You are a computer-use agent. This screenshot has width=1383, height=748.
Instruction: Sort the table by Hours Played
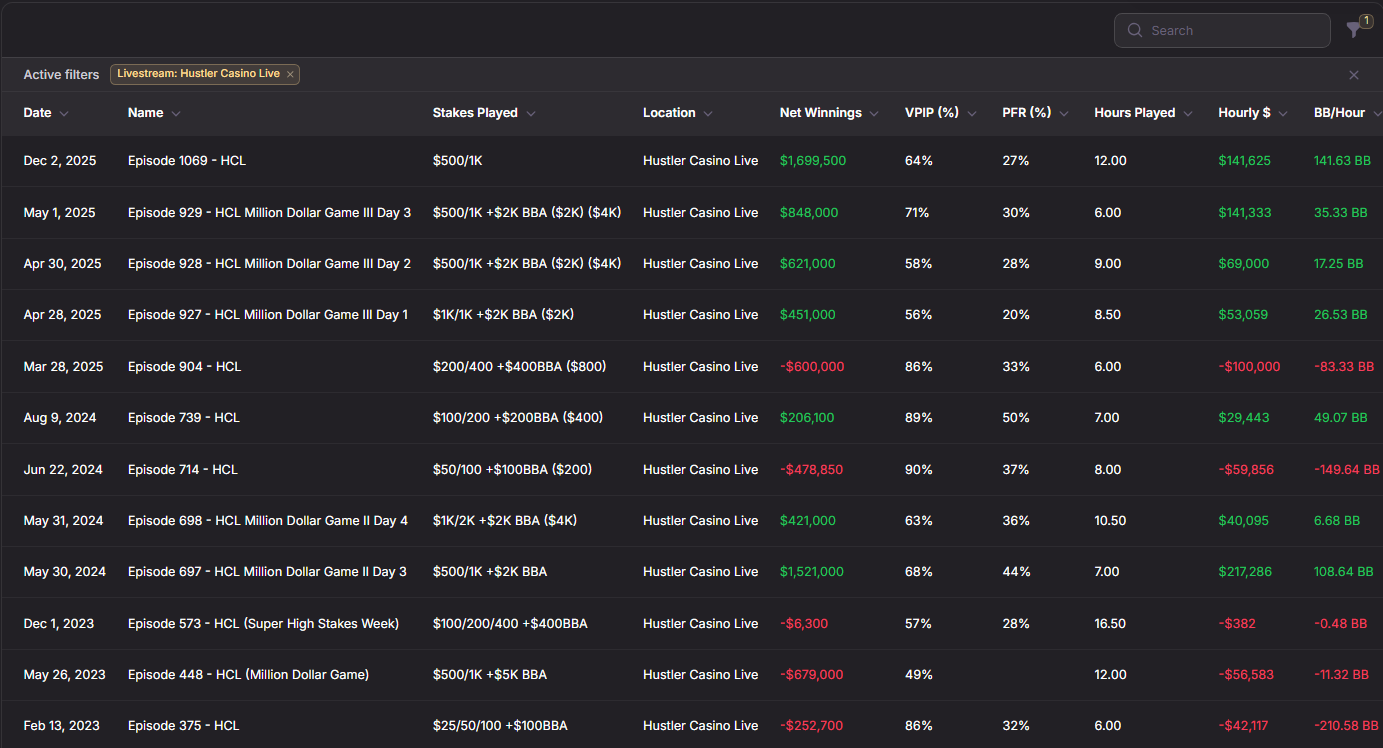[1134, 113]
